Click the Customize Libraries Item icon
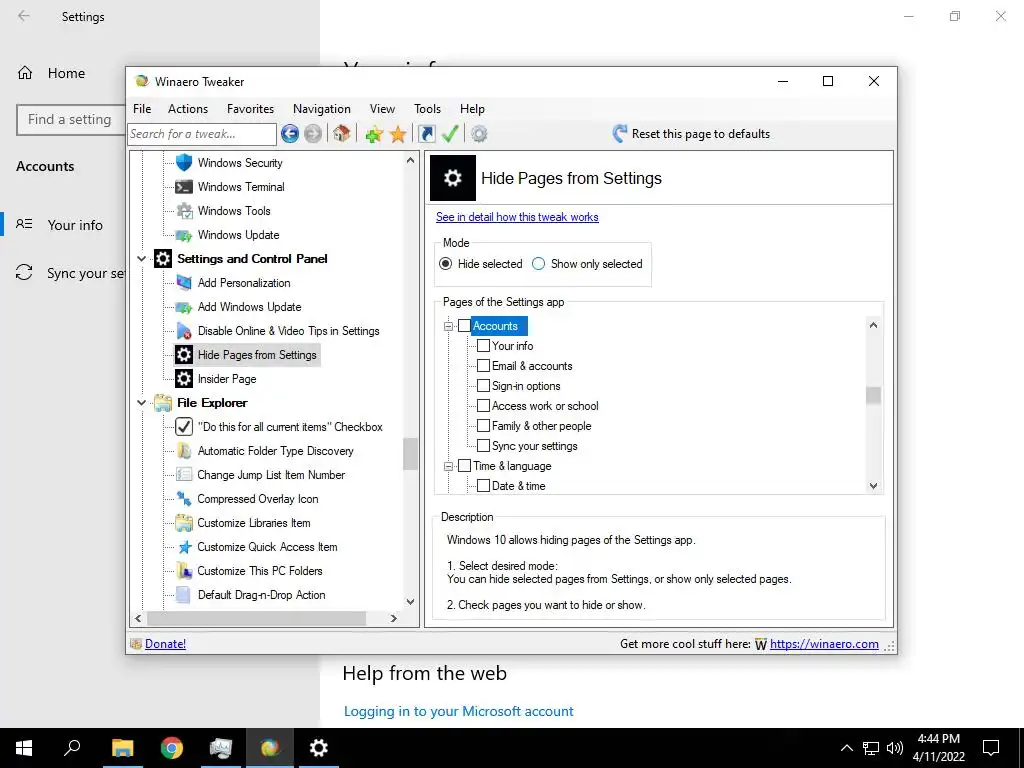Image resolution: width=1024 pixels, height=768 pixels. pos(184,522)
